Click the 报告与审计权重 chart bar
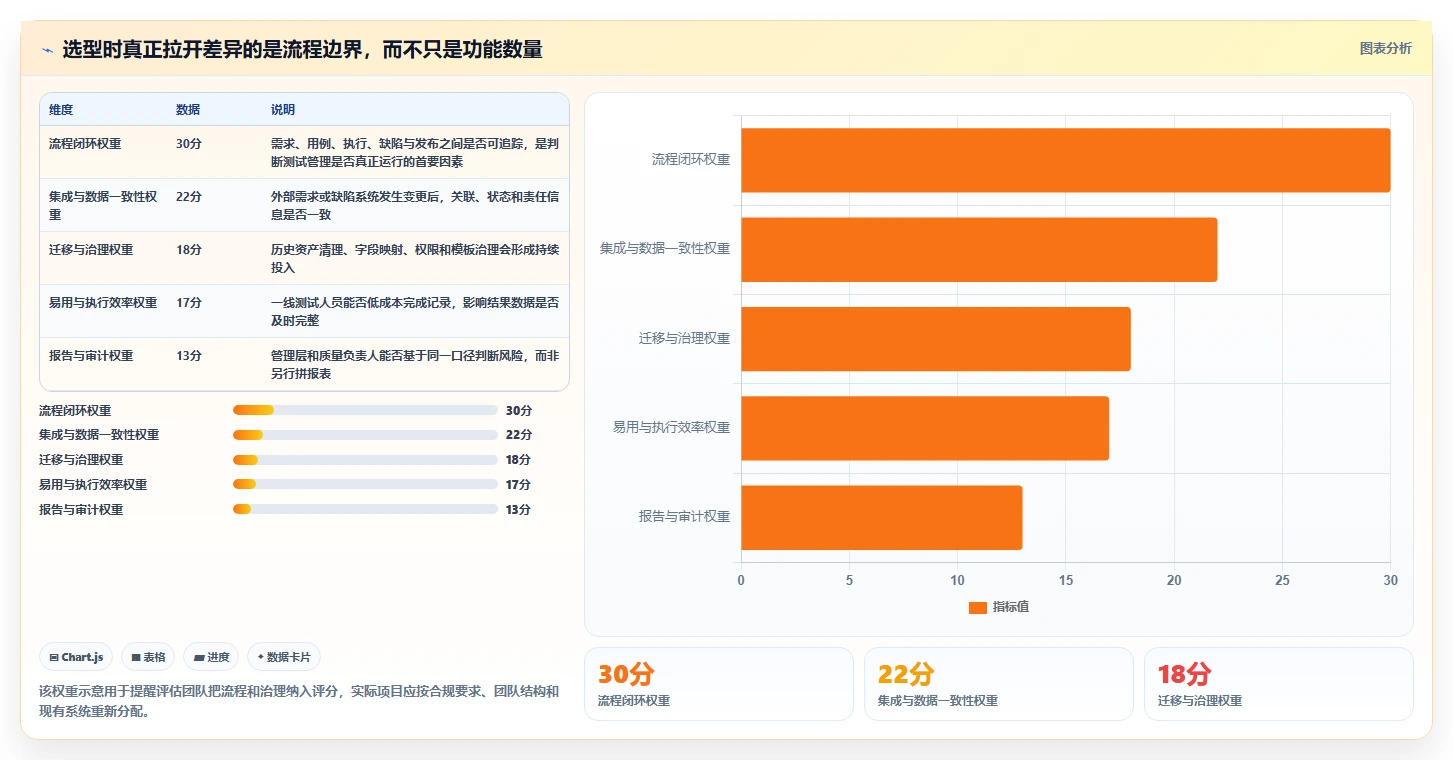 [x=881, y=517]
